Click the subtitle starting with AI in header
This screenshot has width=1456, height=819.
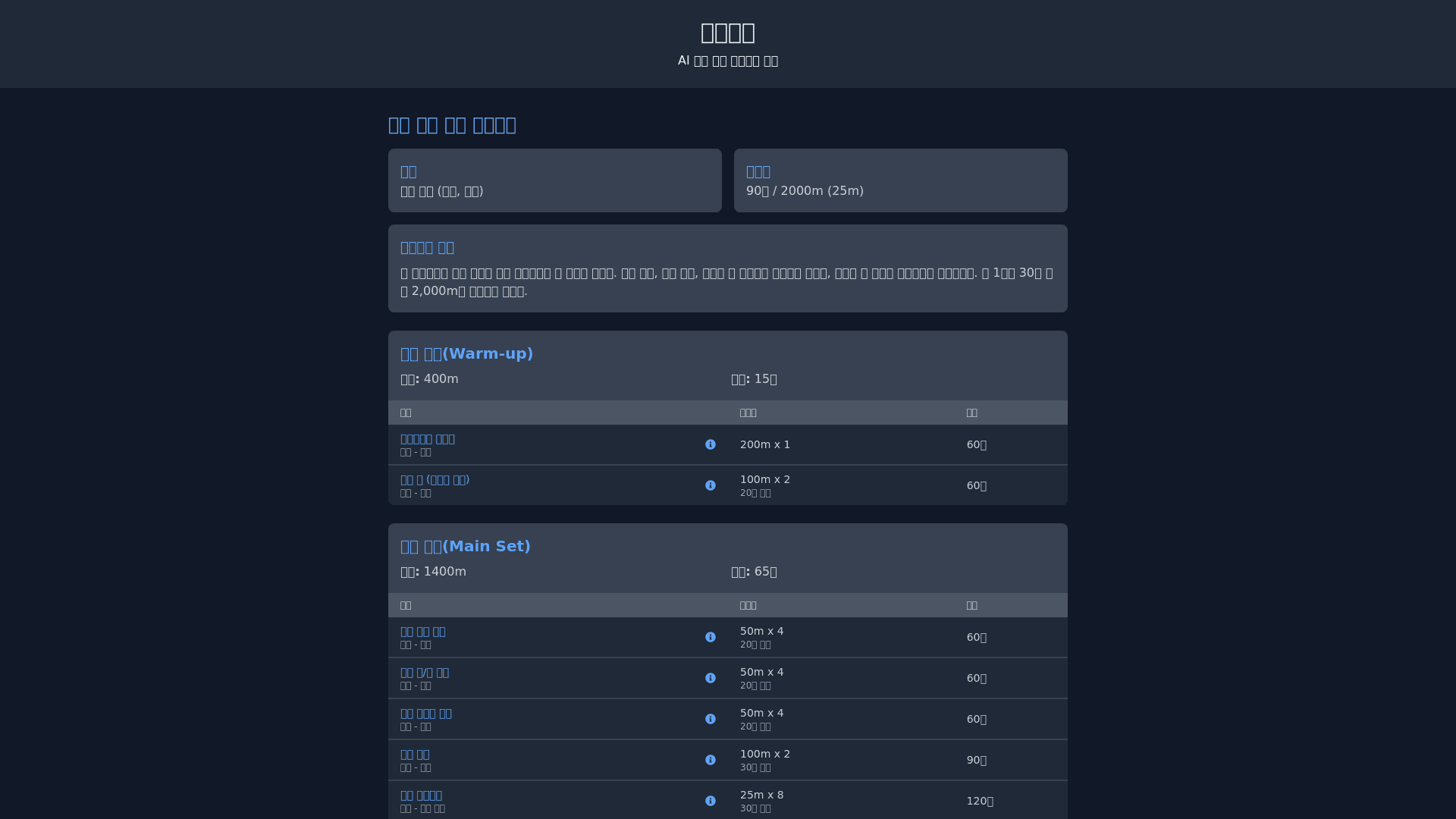727,61
